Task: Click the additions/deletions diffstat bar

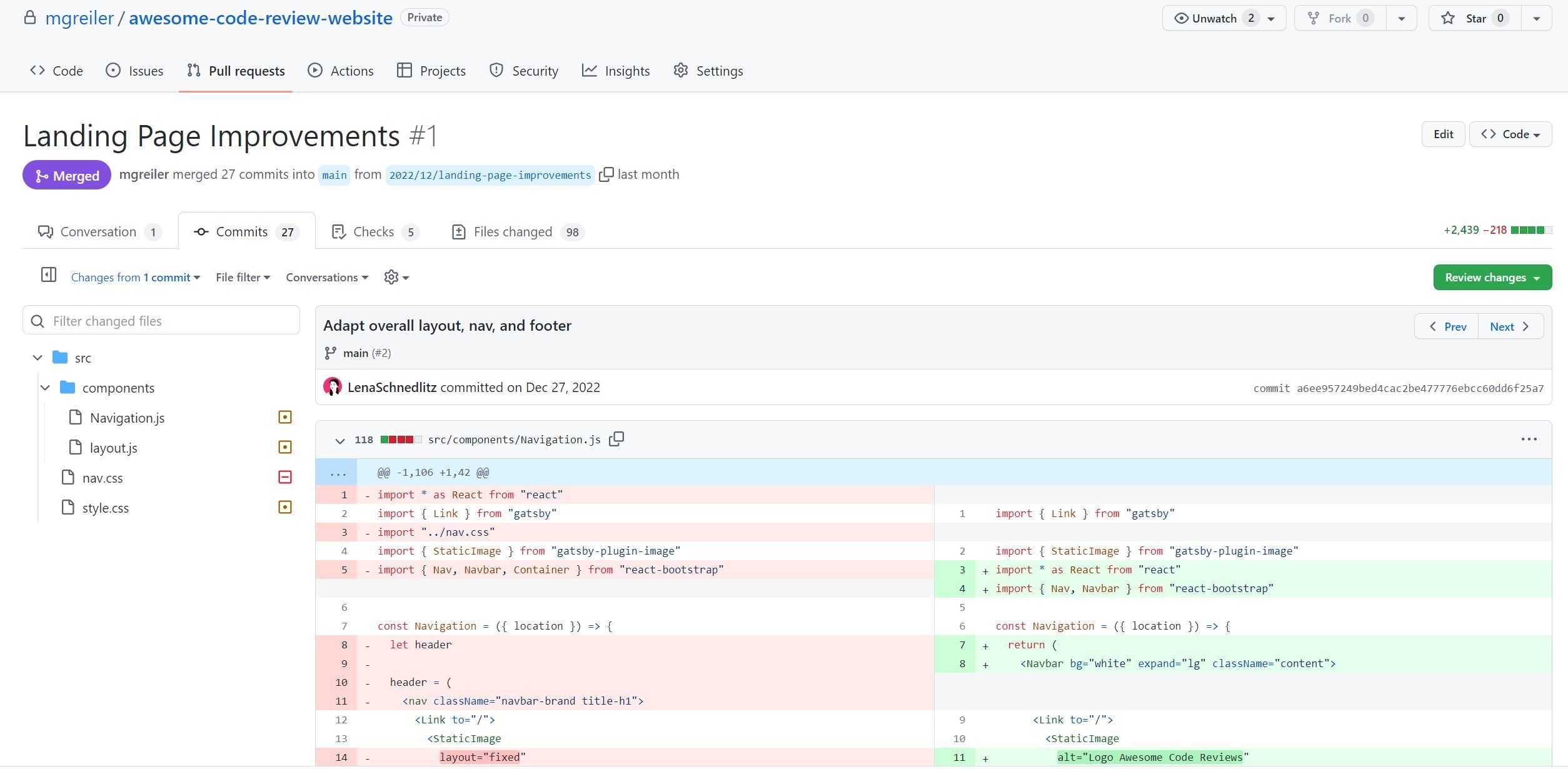Action: click(x=1530, y=230)
